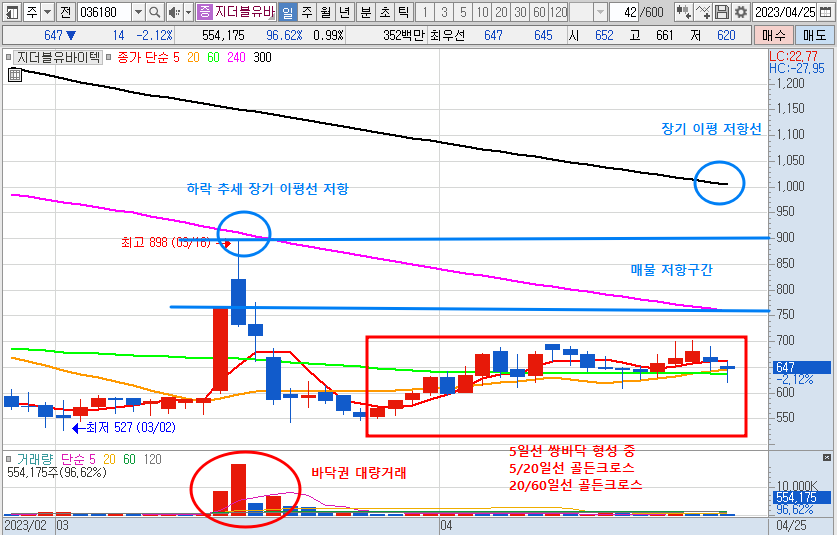Click the sidebar panel toggle icon
Screen dimensions: 837x535
pyautogui.click(x=12, y=12)
